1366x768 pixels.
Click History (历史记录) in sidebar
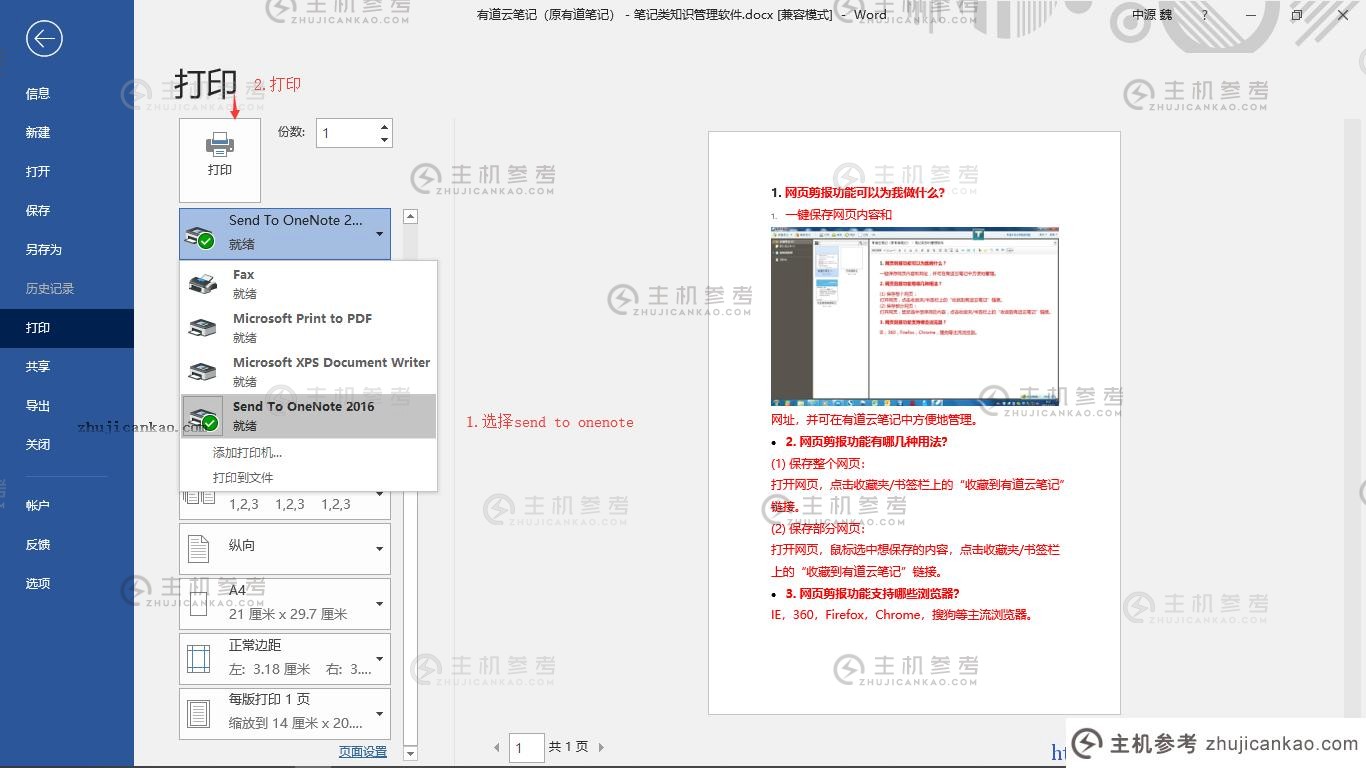pos(67,288)
